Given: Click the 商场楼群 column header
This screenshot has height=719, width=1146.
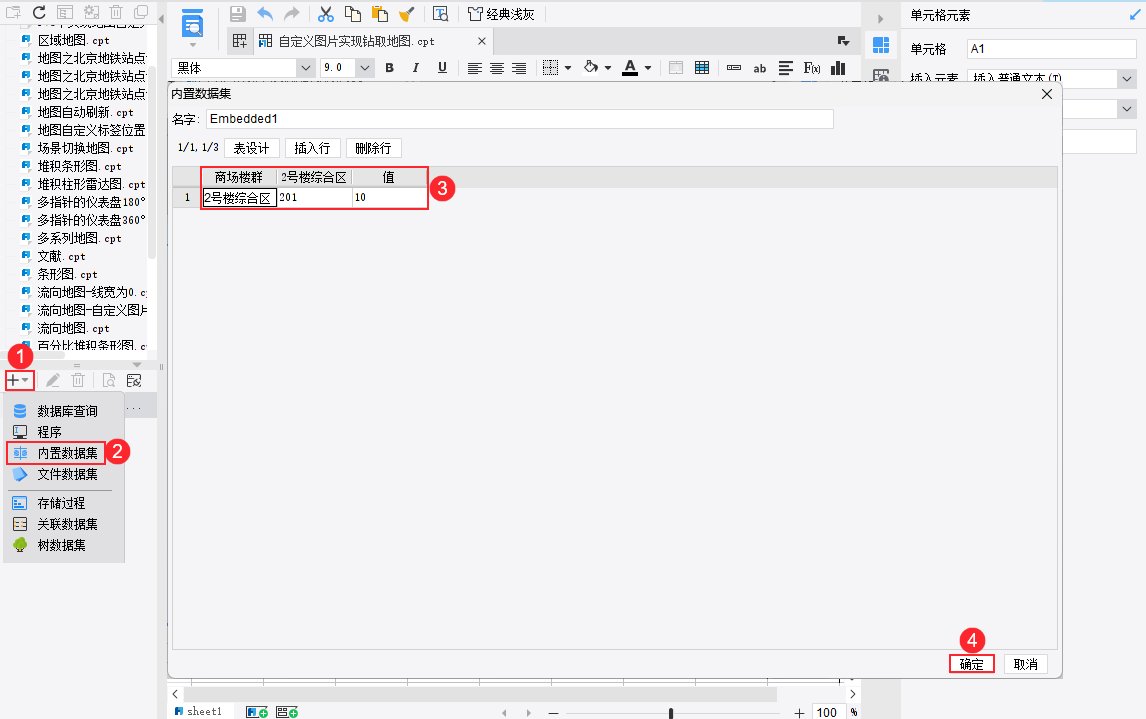Looking at the screenshot, I should (x=239, y=178).
